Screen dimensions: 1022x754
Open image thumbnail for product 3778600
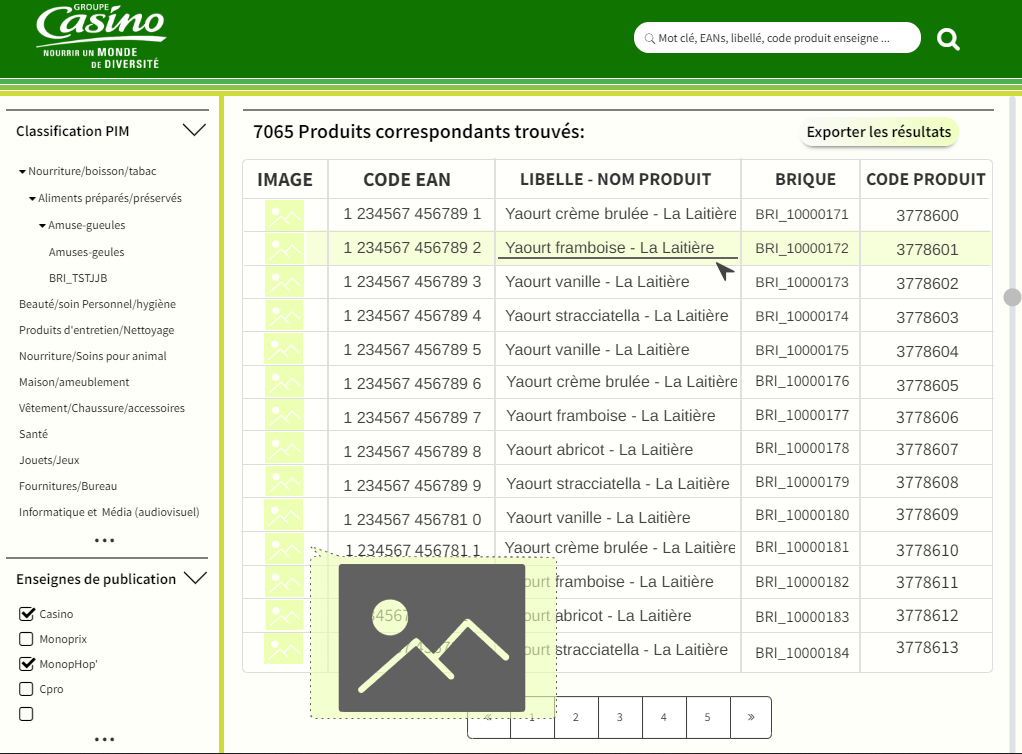click(x=284, y=216)
